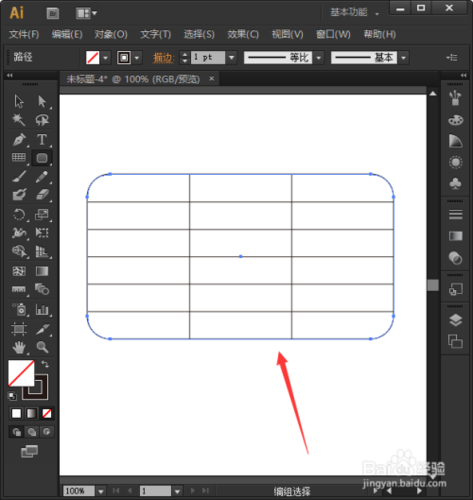Pick the Rounded Rectangle tool

pyautogui.click(x=42, y=158)
